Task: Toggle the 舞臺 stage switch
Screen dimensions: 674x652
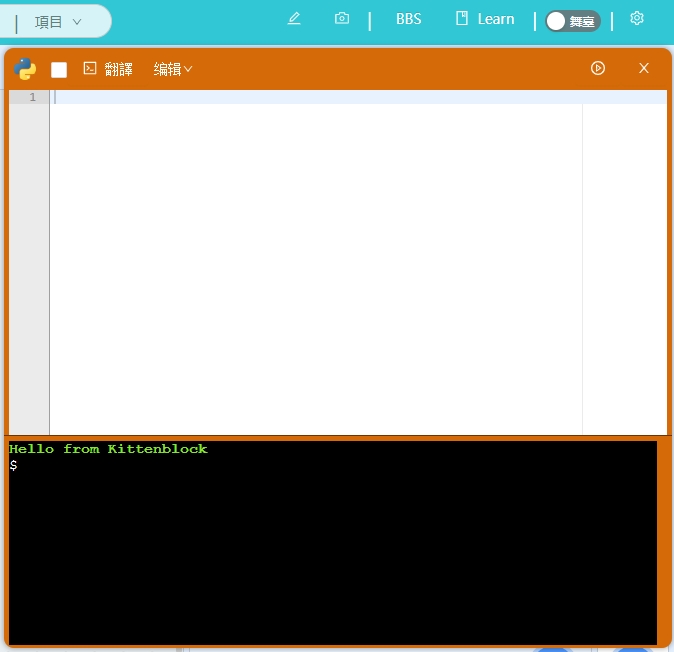Action: 572,21
